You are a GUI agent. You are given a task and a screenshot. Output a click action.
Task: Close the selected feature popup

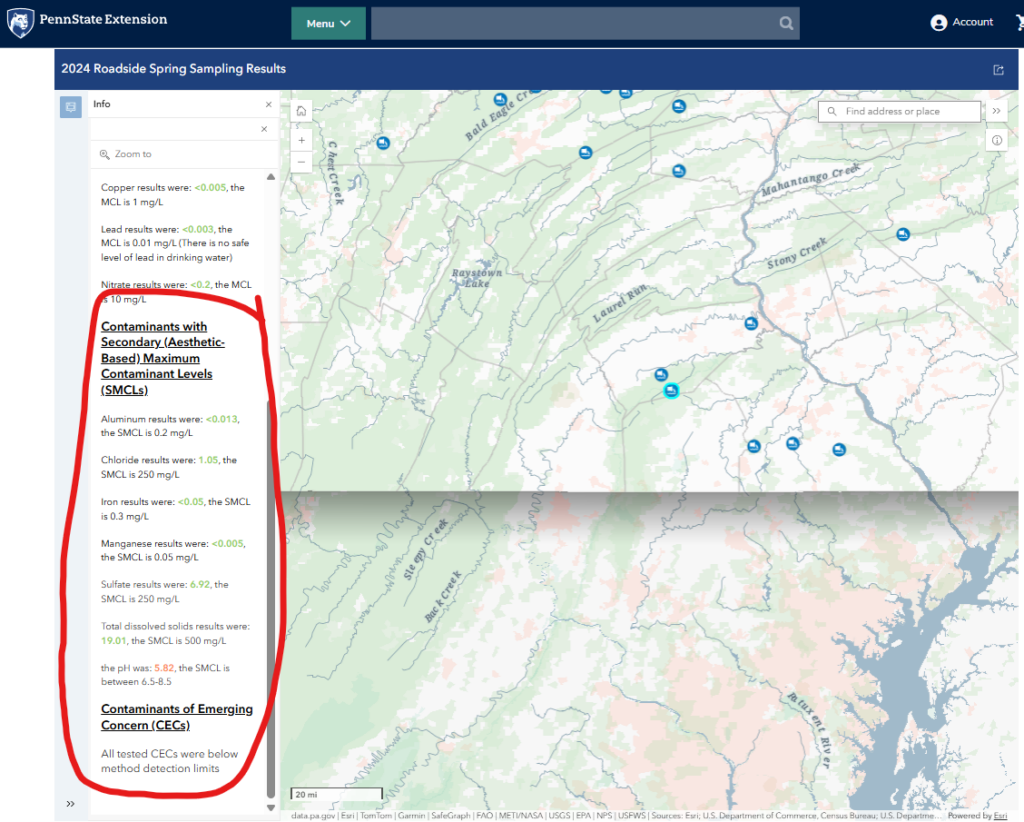pyautogui.click(x=264, y=129)
